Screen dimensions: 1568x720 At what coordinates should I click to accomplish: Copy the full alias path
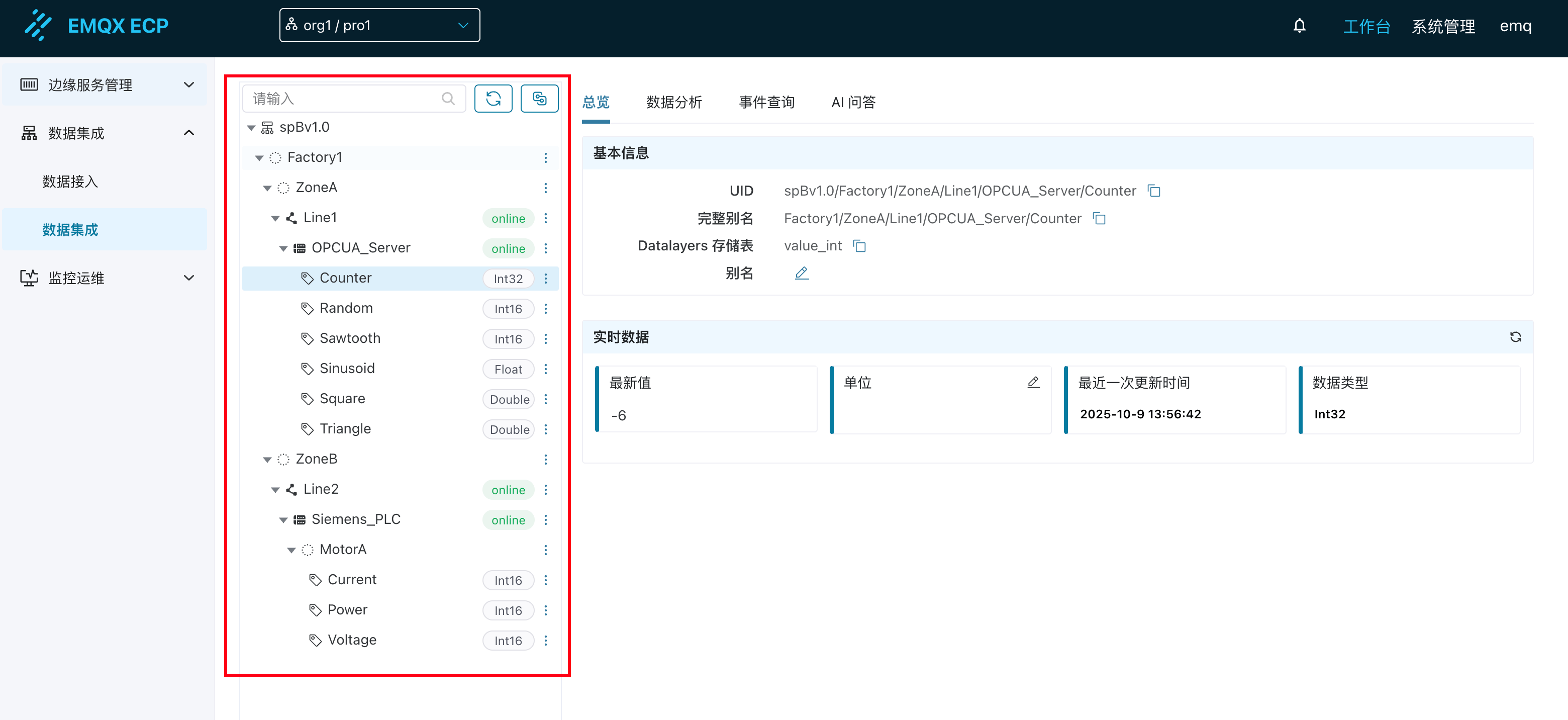(x=1099, y=219)
